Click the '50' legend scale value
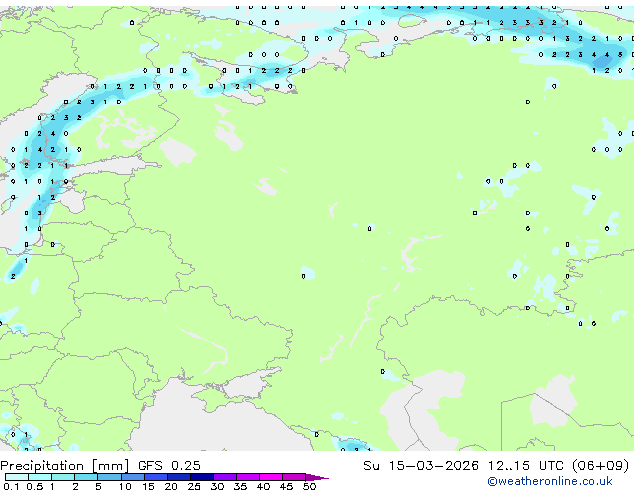The image size is (634, 490). pos(309,486)
